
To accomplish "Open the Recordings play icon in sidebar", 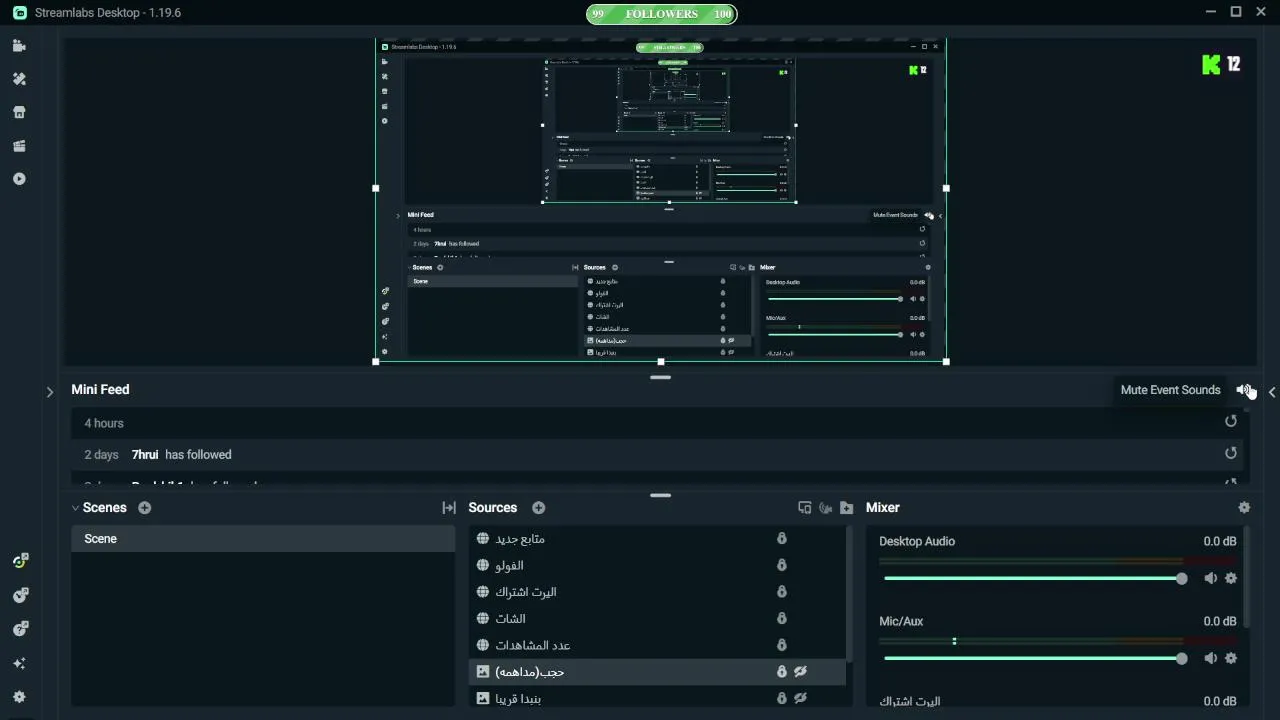I will 19,179.
